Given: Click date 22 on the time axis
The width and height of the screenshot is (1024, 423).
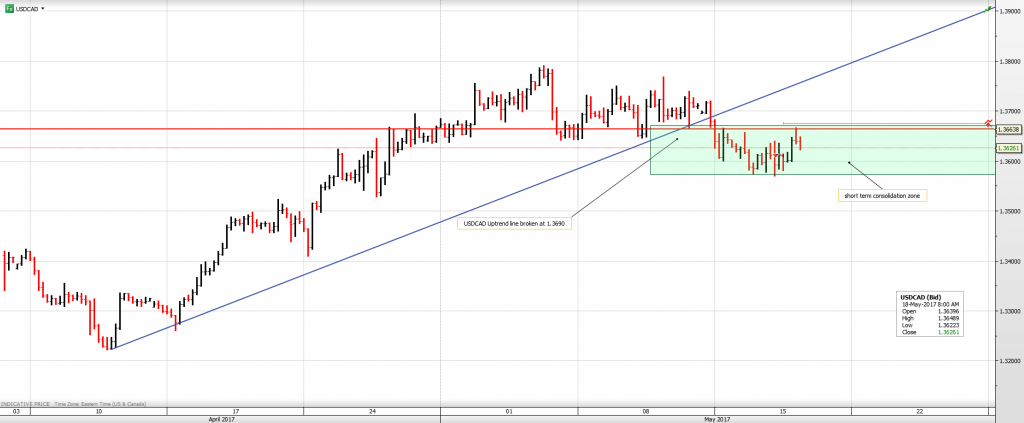Looking at the screenshot, I should (918, 411).
